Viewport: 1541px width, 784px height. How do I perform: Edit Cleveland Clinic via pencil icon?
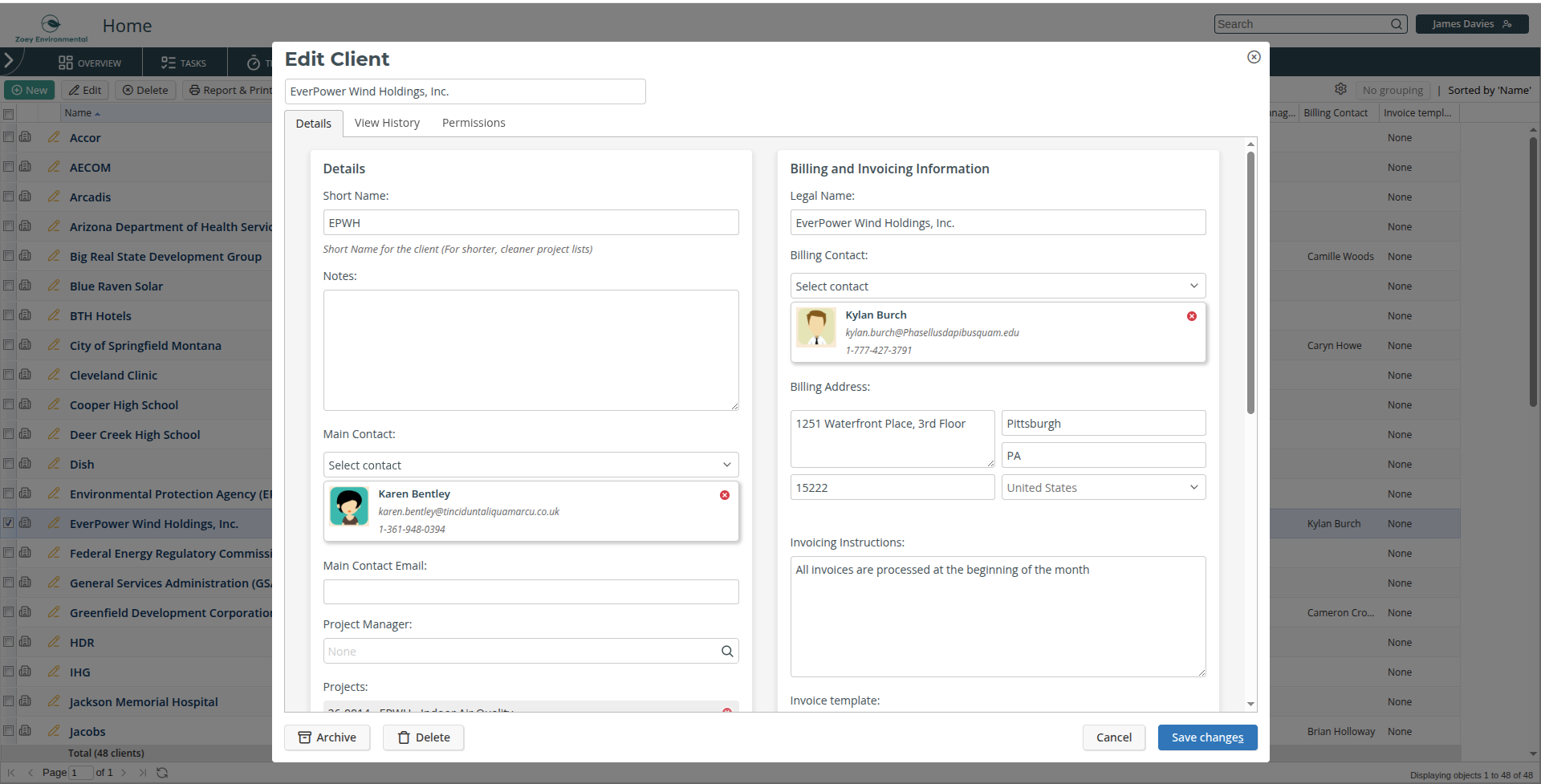(54, 375)
